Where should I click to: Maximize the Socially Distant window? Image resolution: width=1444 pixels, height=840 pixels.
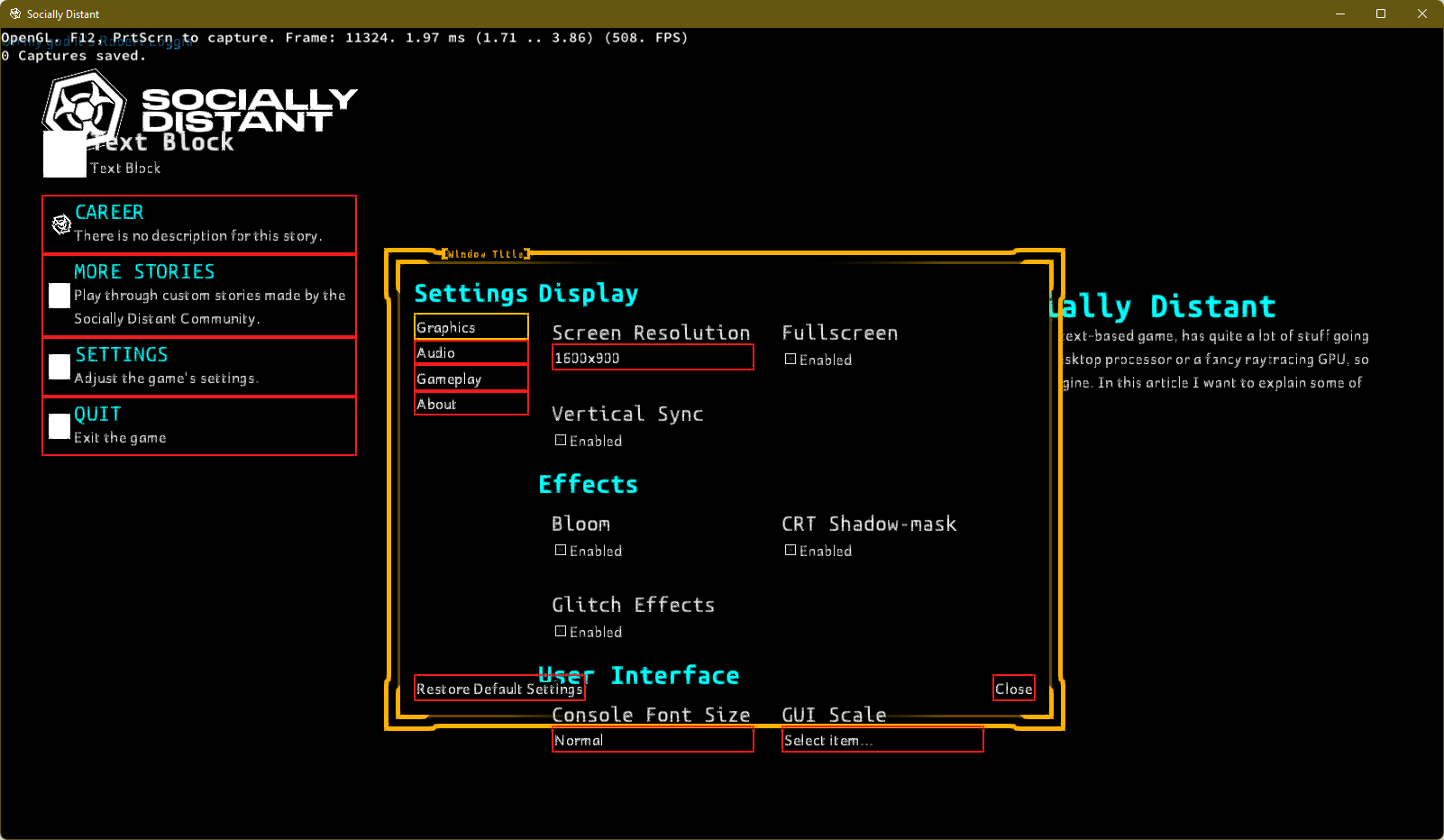coord(1381,14)
